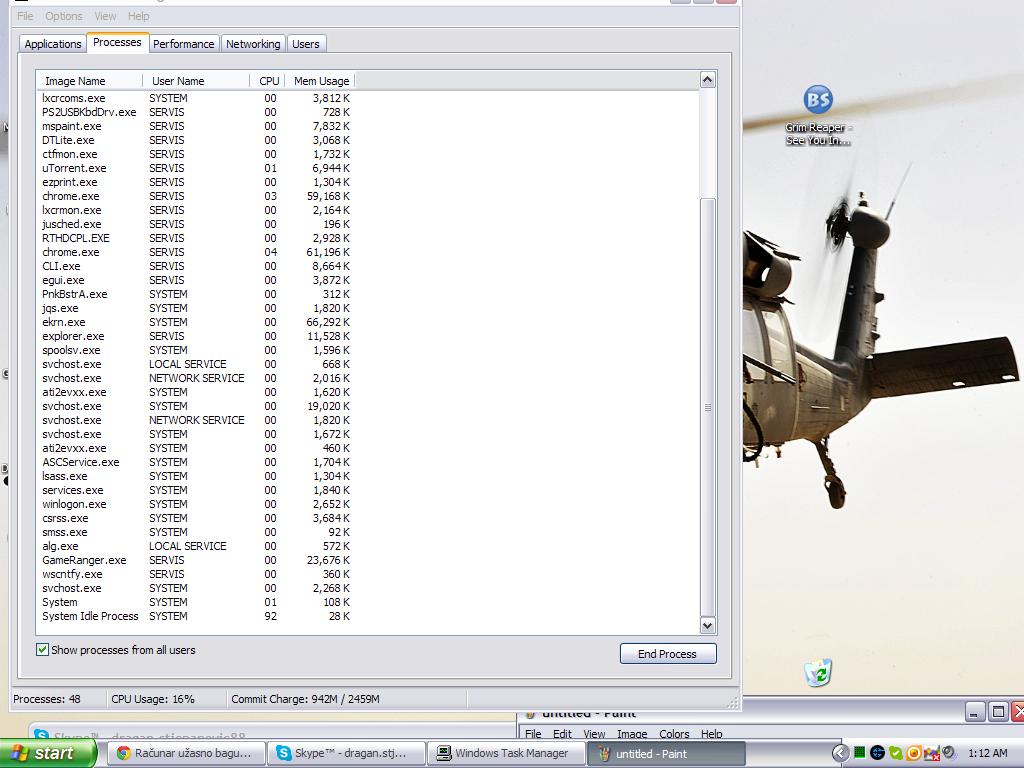Select the System Idle Process row

196,616
